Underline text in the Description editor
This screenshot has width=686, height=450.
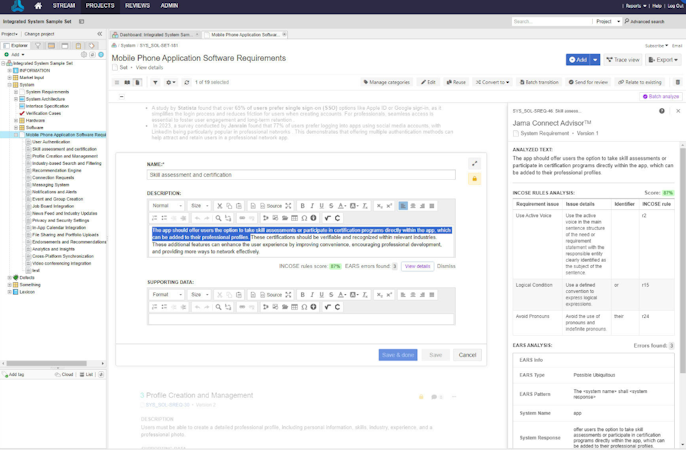322,206
